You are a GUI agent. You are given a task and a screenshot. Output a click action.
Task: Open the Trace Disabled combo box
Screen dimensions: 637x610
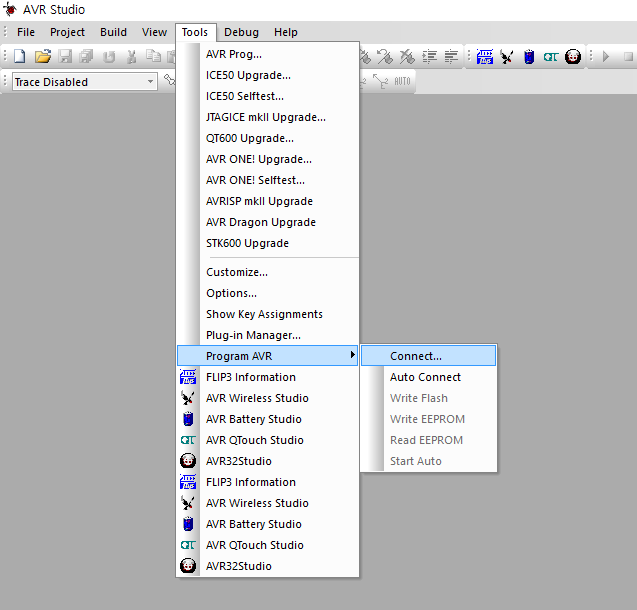[x=85, y=82]
